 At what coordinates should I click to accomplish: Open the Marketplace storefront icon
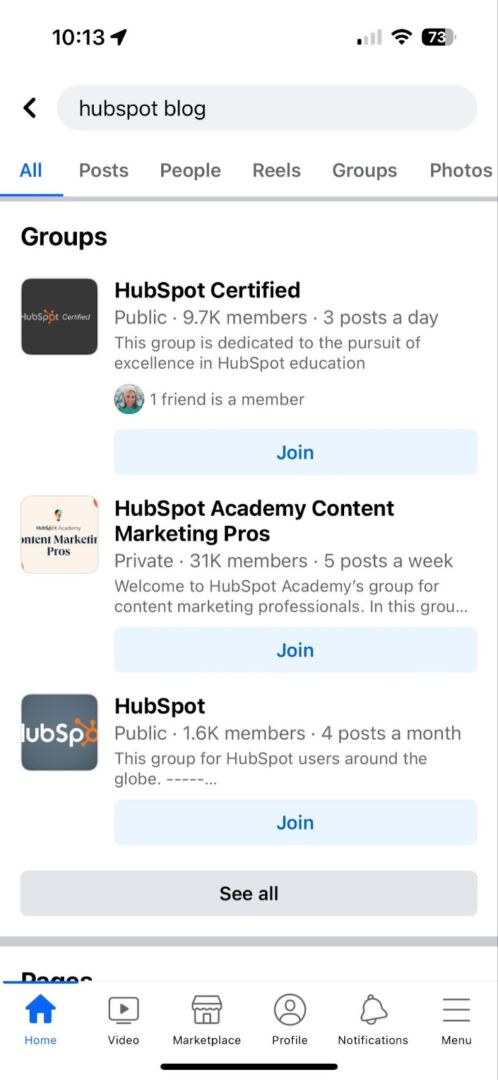pyautogui.click(x=207, y=1010)
